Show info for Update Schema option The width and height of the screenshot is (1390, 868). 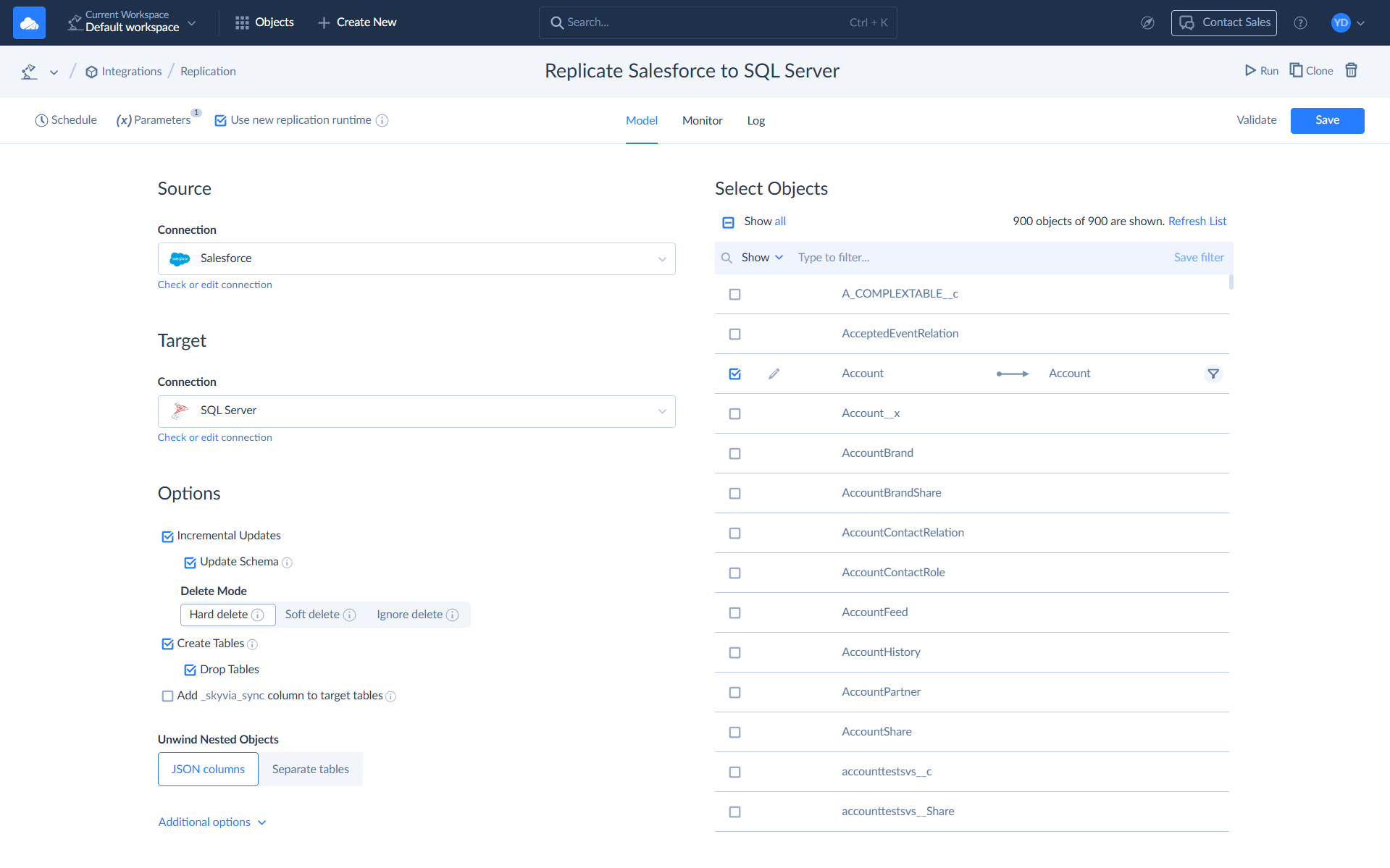pos(287,562)
